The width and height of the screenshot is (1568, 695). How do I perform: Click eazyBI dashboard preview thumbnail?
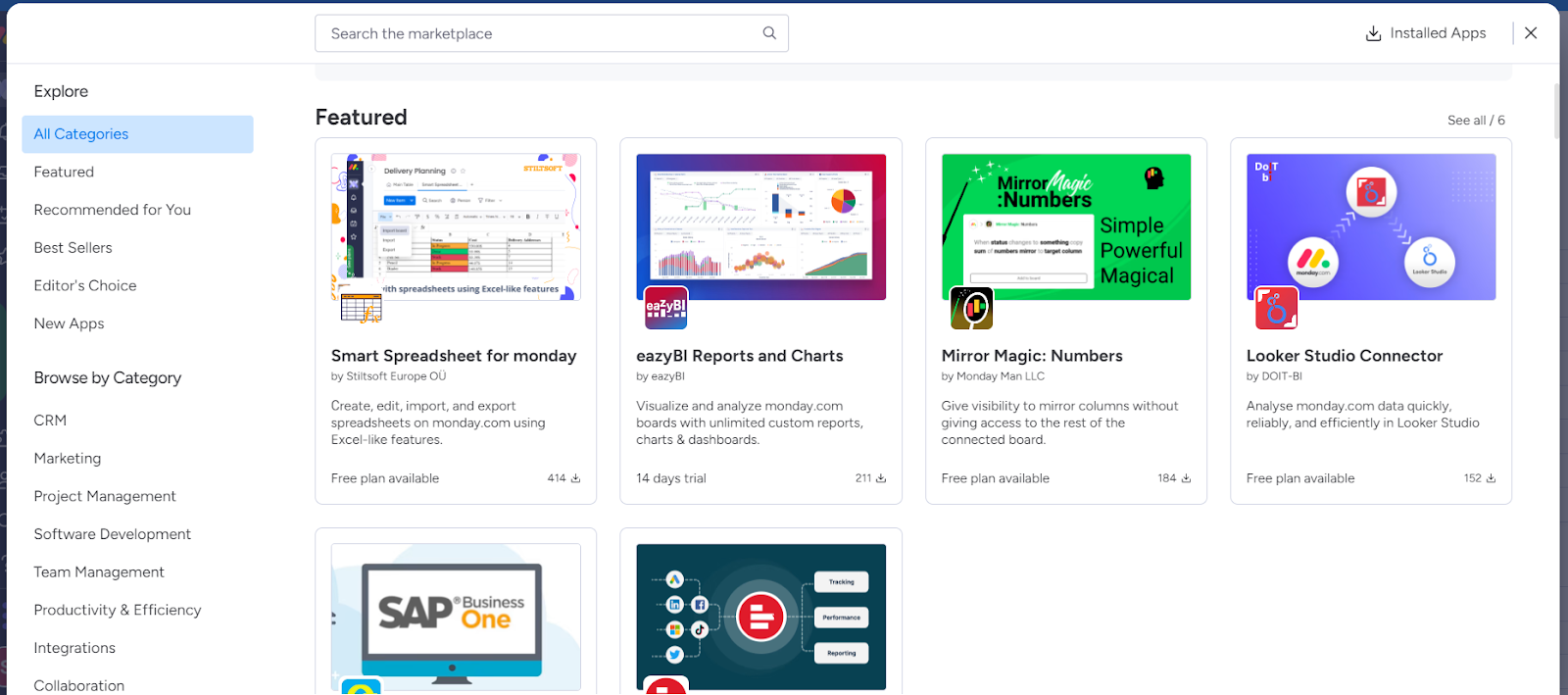(761, 226)
